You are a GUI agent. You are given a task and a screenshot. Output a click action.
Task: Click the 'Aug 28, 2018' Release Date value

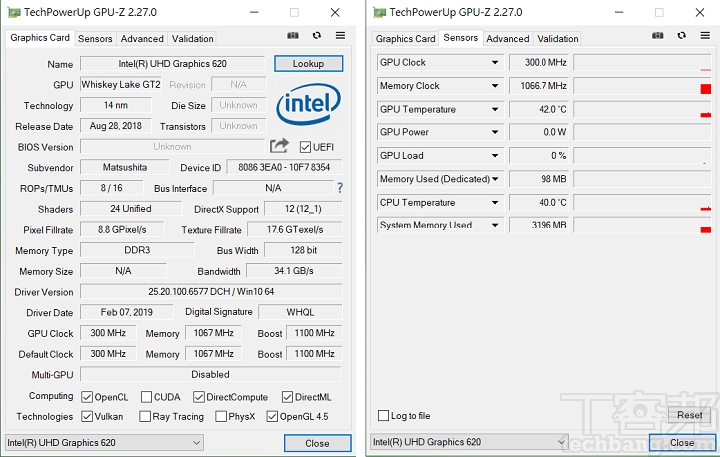click(x=116, y=126)
